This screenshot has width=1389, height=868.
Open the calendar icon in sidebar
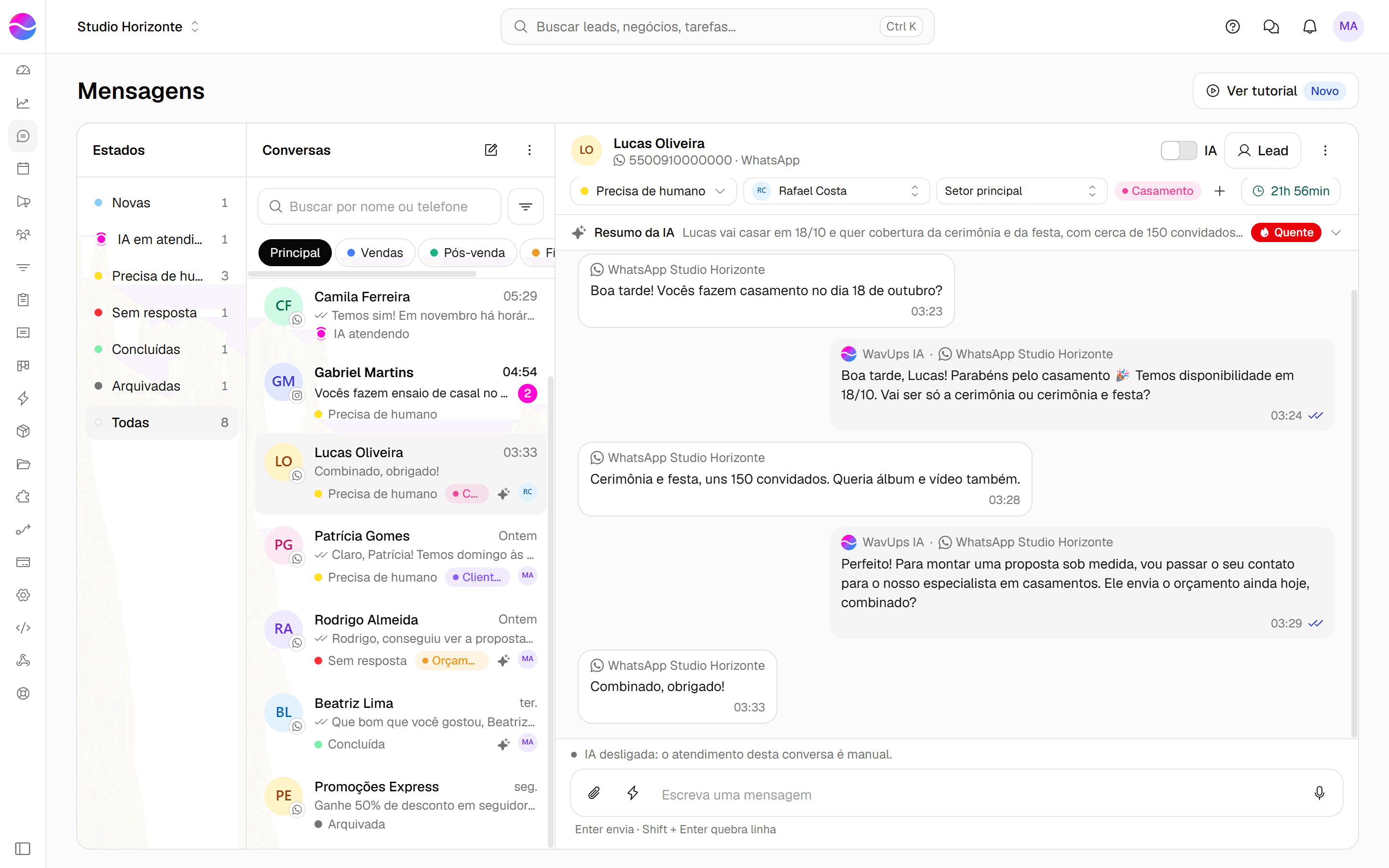pos(23,169)
